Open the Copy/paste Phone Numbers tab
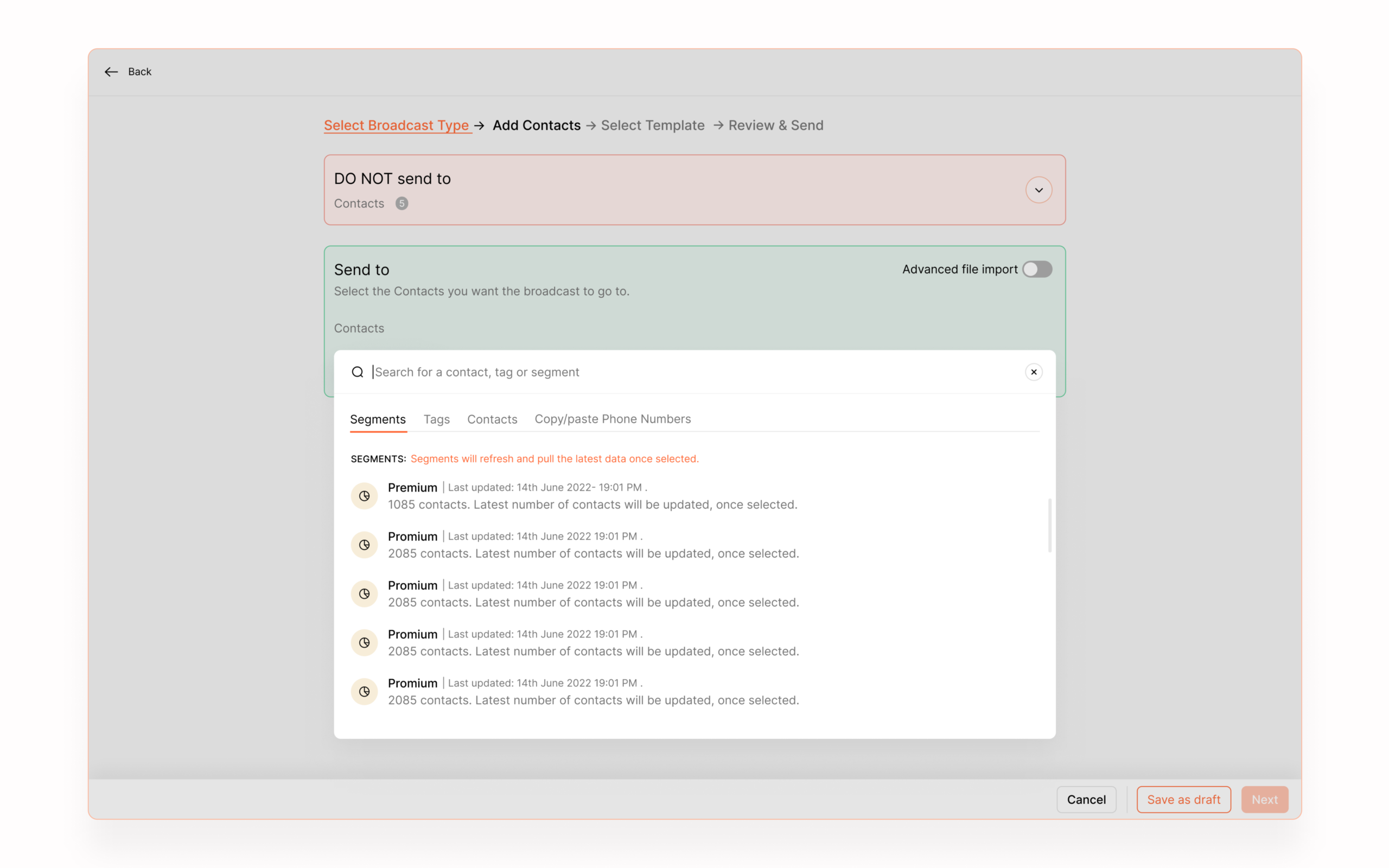Viewport: 1389px width, 868px height. tap(613, 419)
